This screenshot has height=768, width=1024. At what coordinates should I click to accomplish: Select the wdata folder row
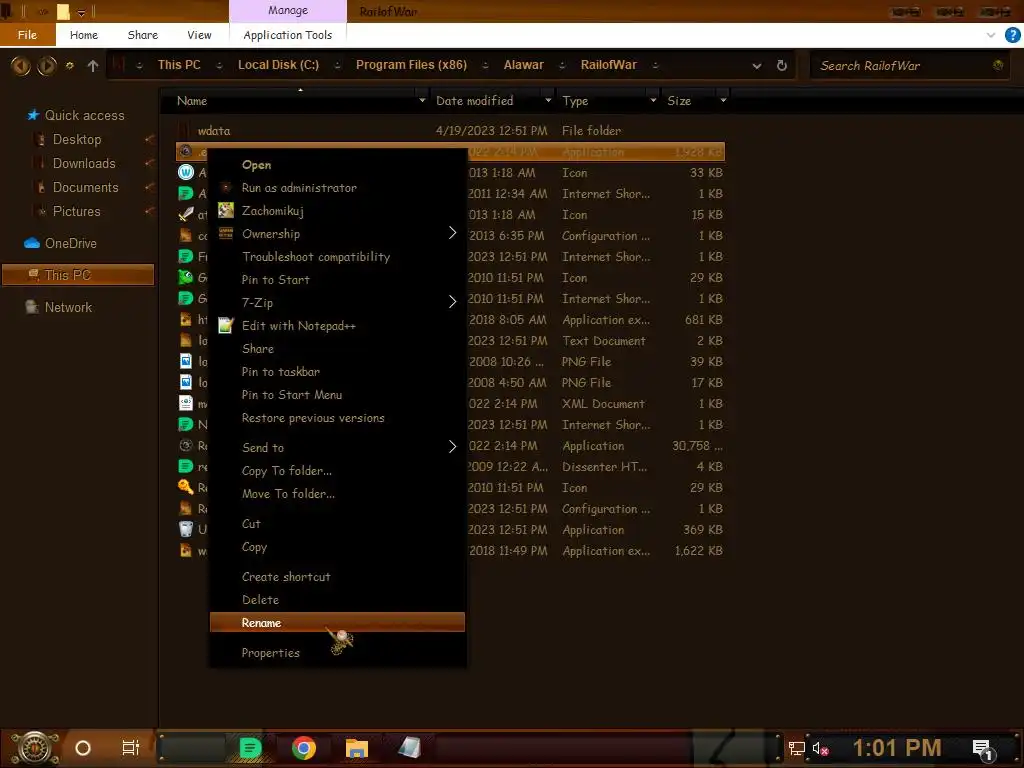click(450, 131)
